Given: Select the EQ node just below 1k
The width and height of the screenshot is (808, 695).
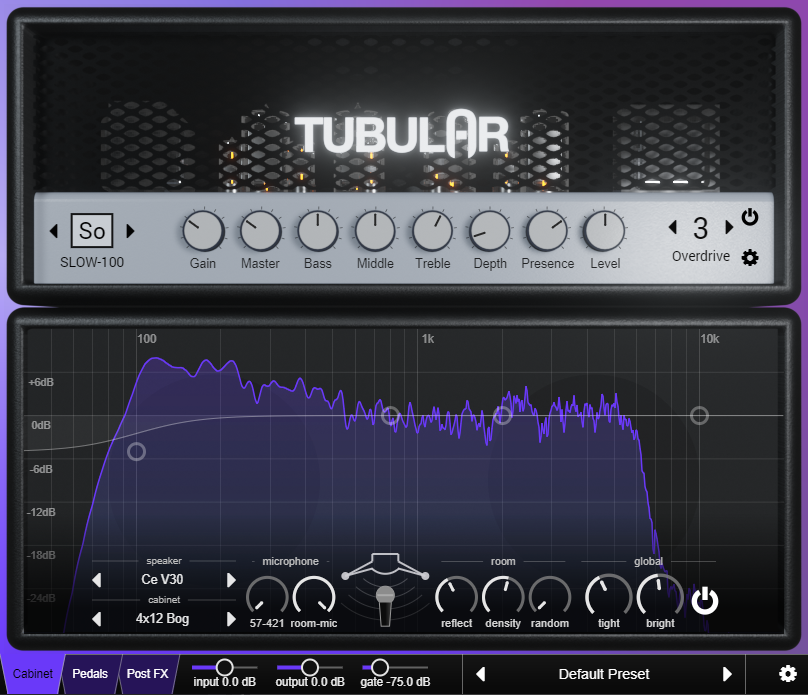Looking at the screenshot, I should (391, 415).
